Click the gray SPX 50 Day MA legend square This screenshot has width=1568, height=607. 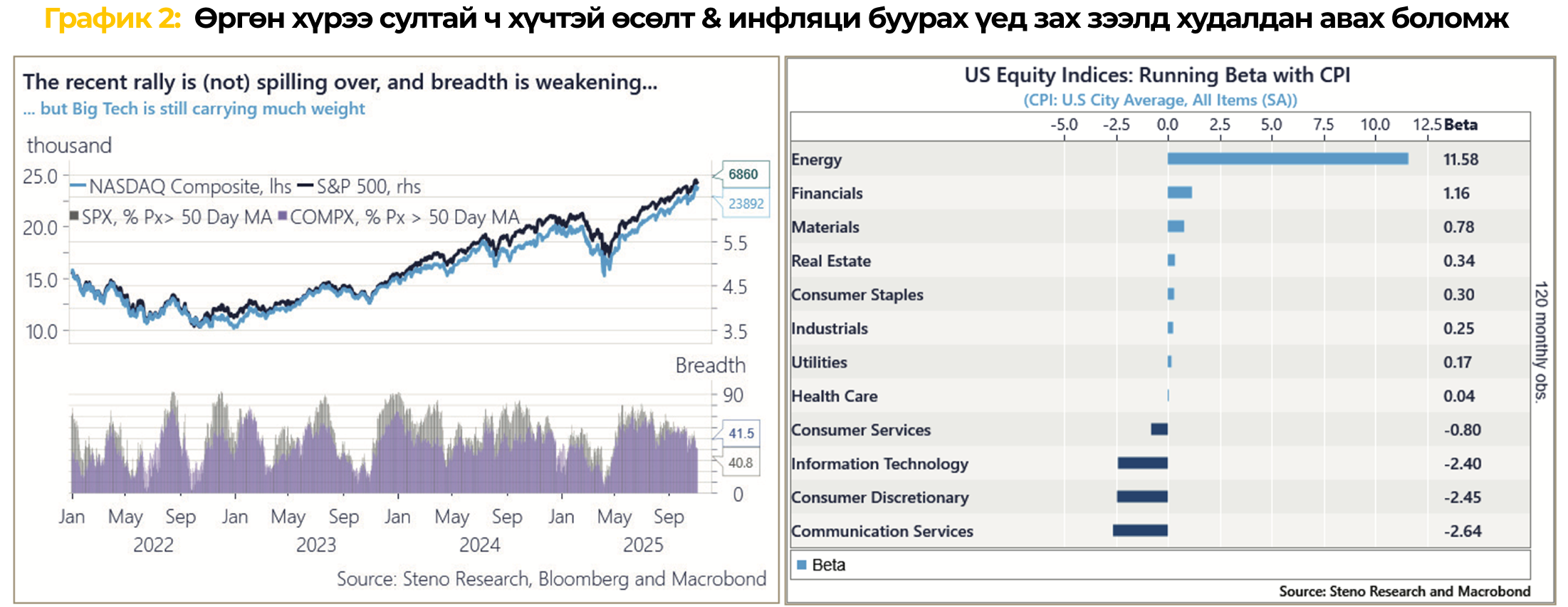pos(74,215)
